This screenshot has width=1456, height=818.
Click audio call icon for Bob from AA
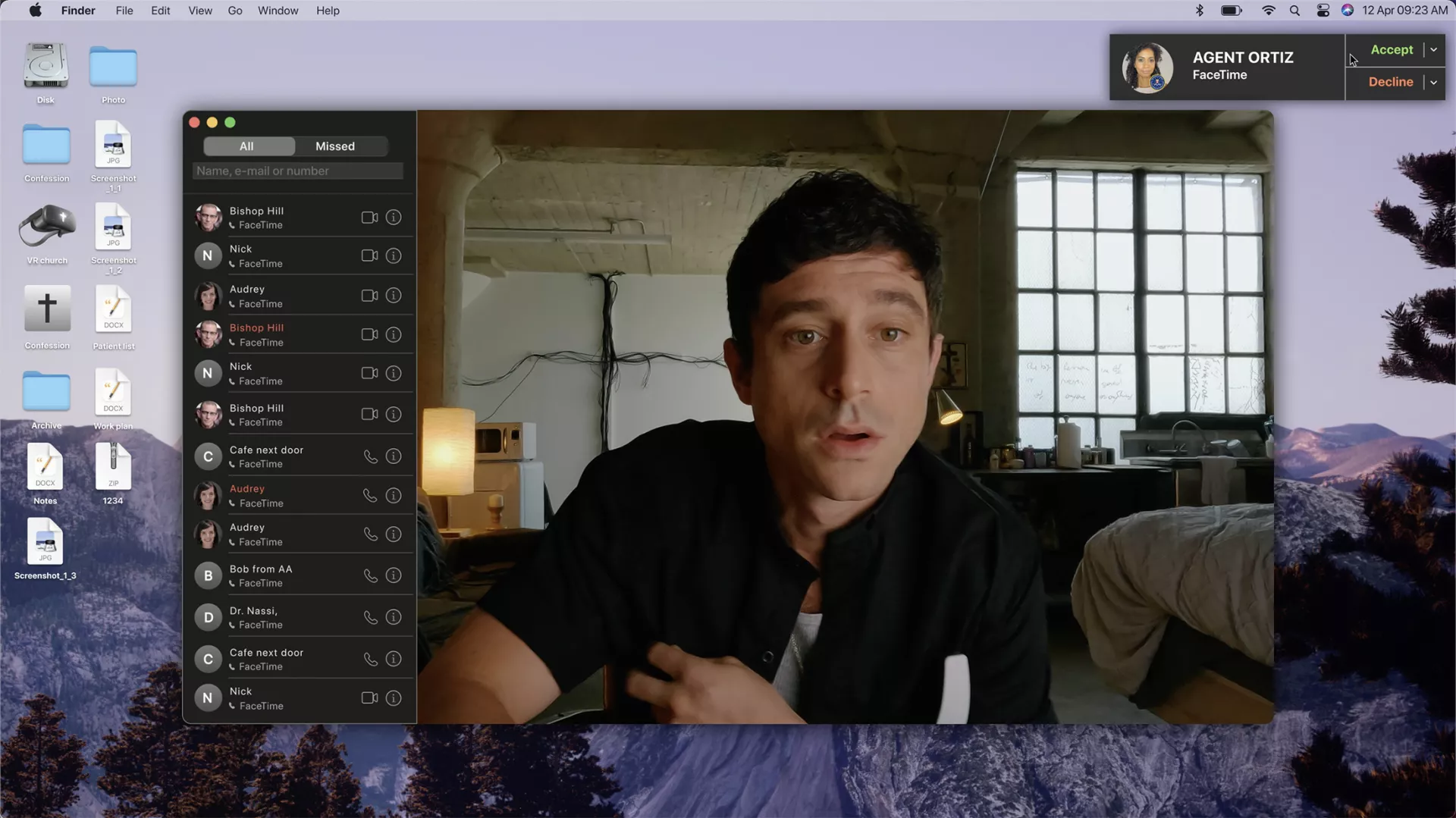pos(370,575)
